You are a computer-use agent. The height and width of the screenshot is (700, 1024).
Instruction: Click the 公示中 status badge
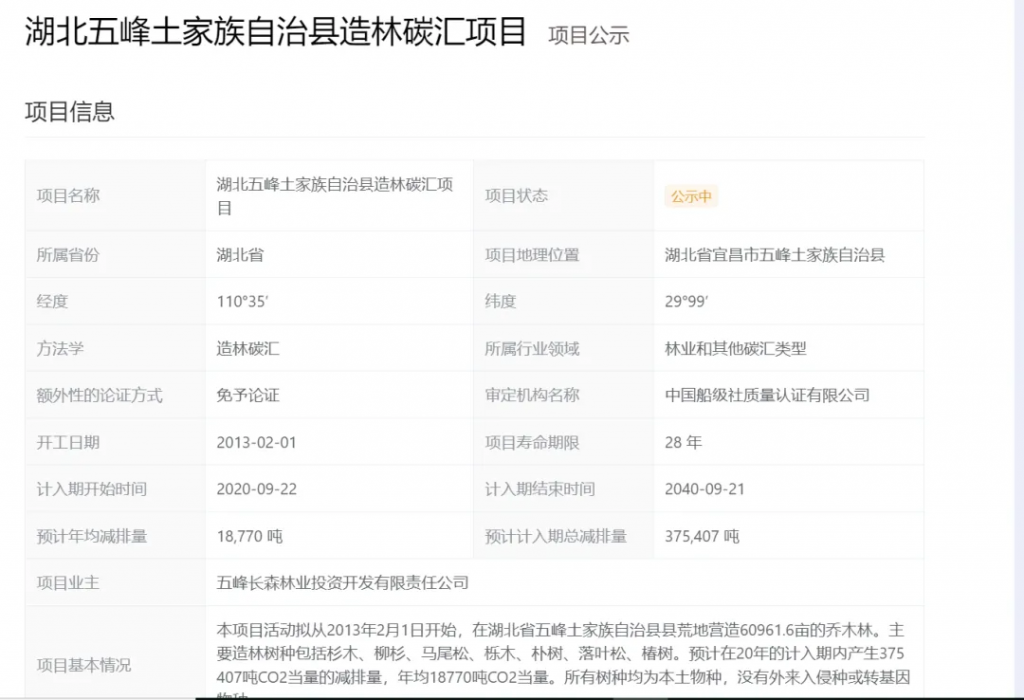coord(691,197)
